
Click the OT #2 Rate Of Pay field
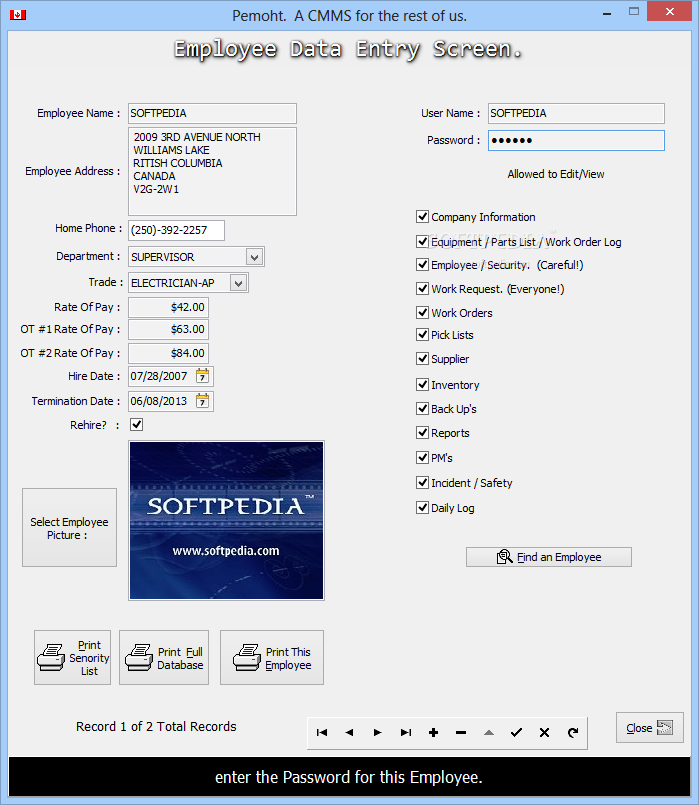168,353
